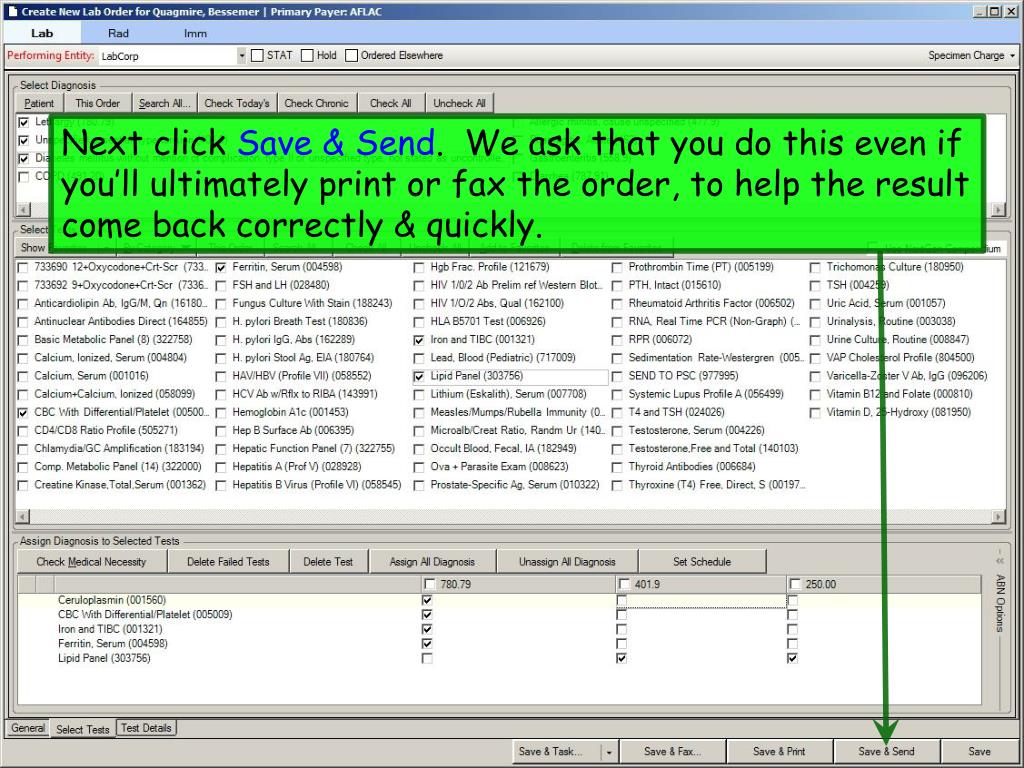Check Urinalysis, Routine (003038) test

[815, 322]
